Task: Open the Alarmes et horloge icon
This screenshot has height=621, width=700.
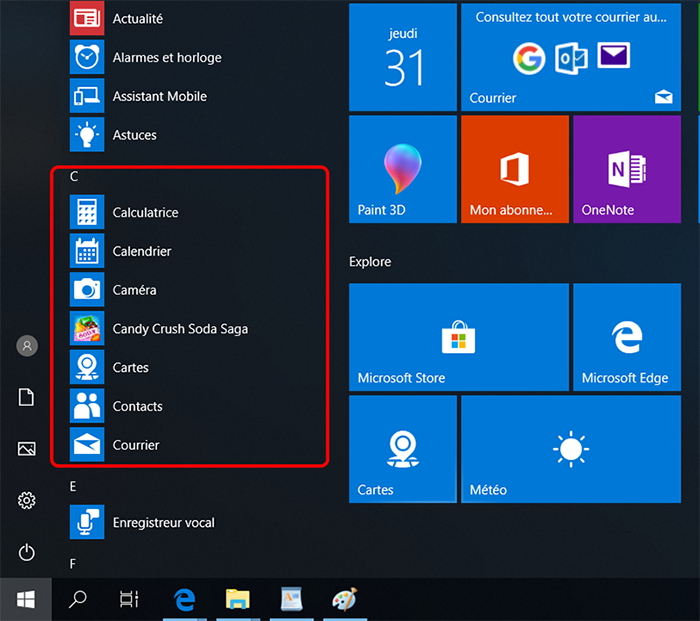Action: 87,57
